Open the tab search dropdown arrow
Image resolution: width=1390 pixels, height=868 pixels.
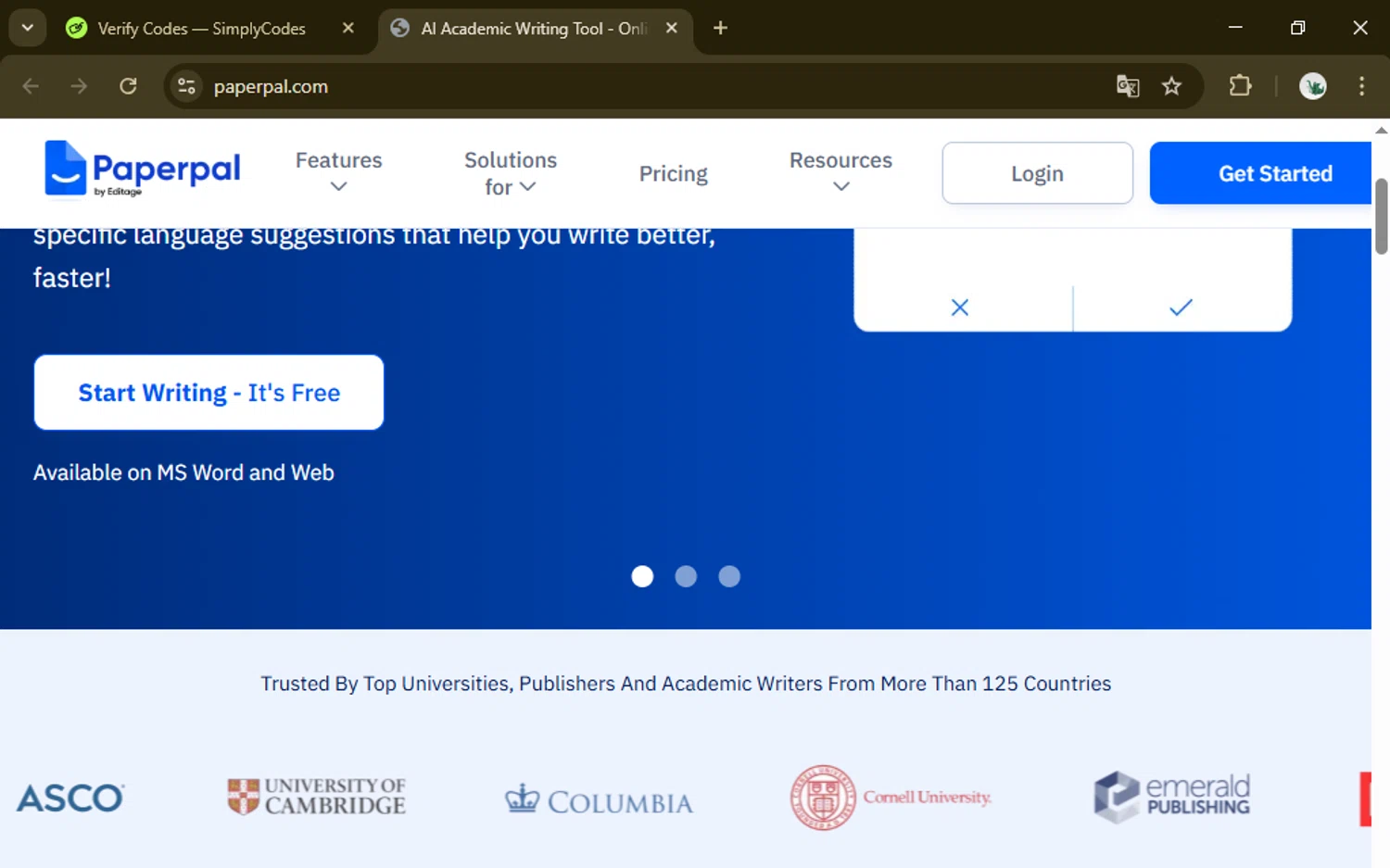click(28, 28)
